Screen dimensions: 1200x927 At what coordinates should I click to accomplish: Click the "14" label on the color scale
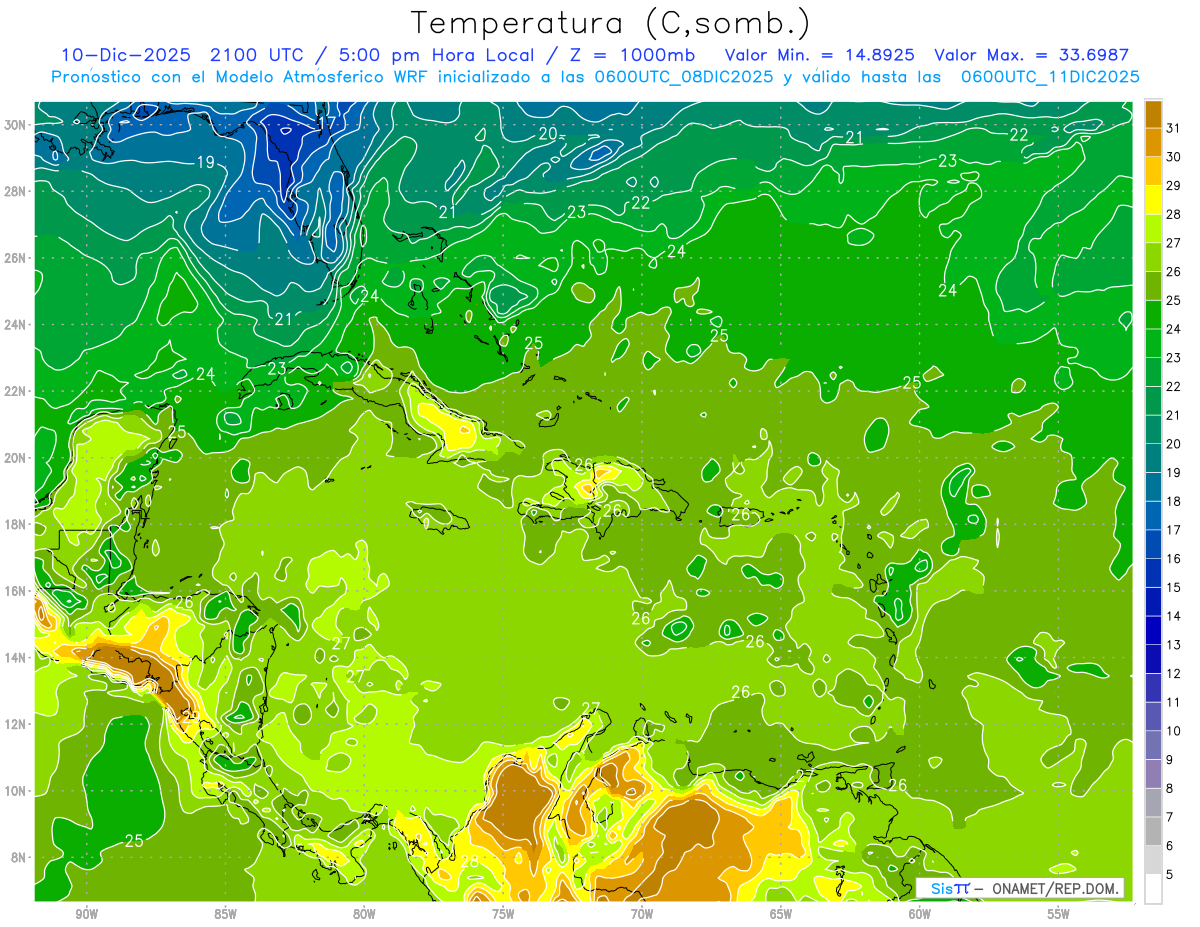click(x=1174, y=616)
